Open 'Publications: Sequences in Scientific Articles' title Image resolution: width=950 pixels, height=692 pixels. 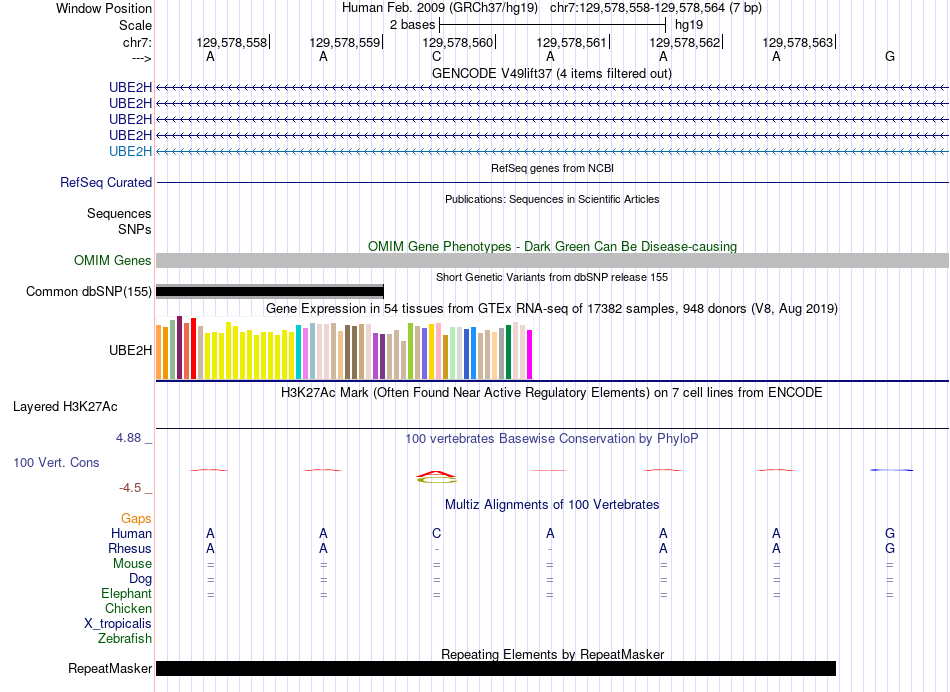[552, 199]
